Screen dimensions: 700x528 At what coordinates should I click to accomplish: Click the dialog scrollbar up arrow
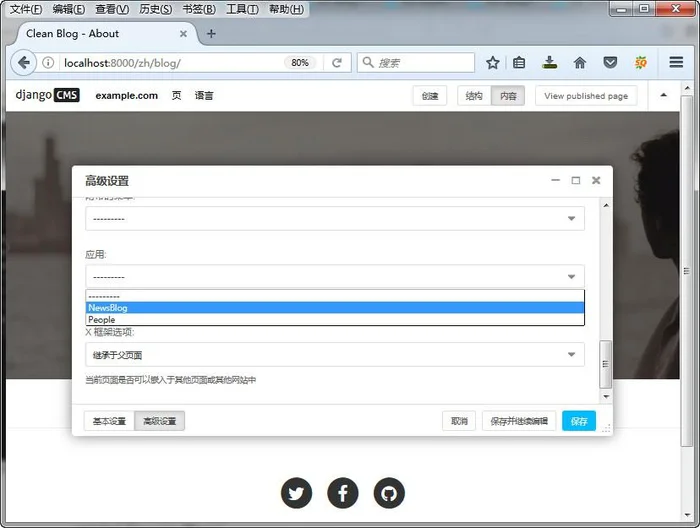point(606,205)
